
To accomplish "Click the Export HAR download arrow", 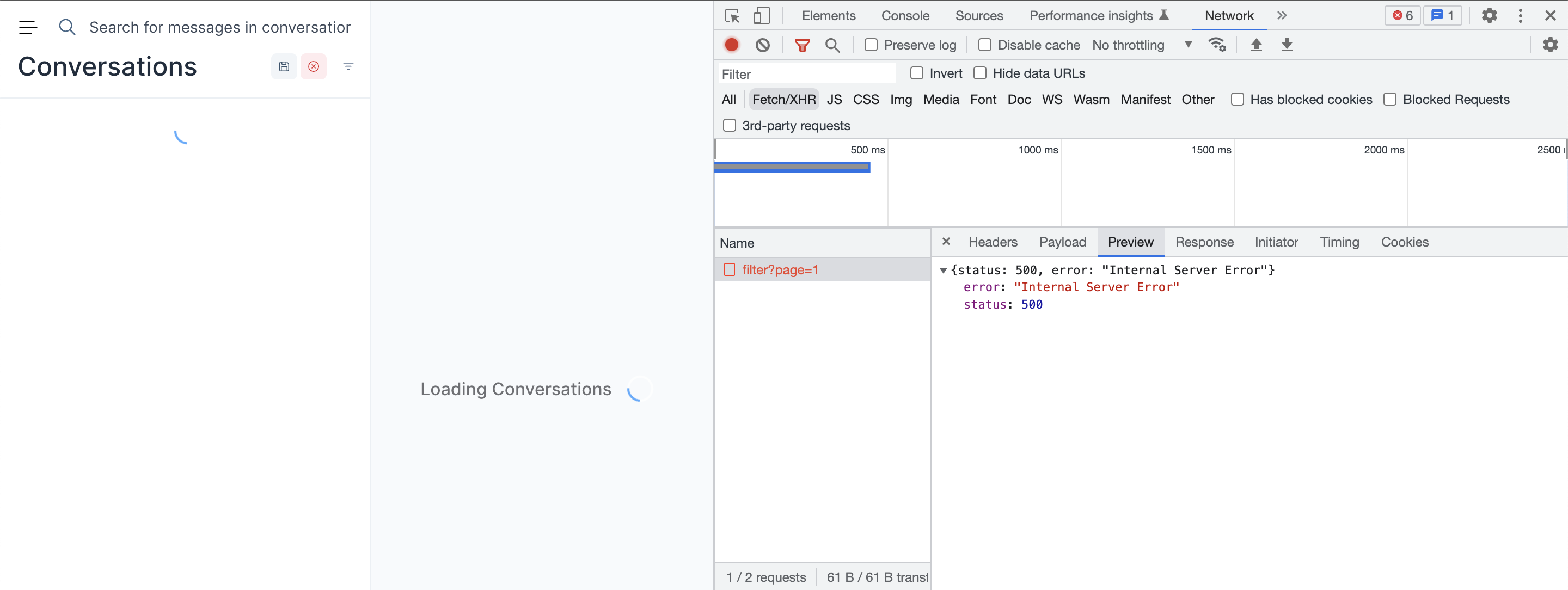I will (1287, 45).
